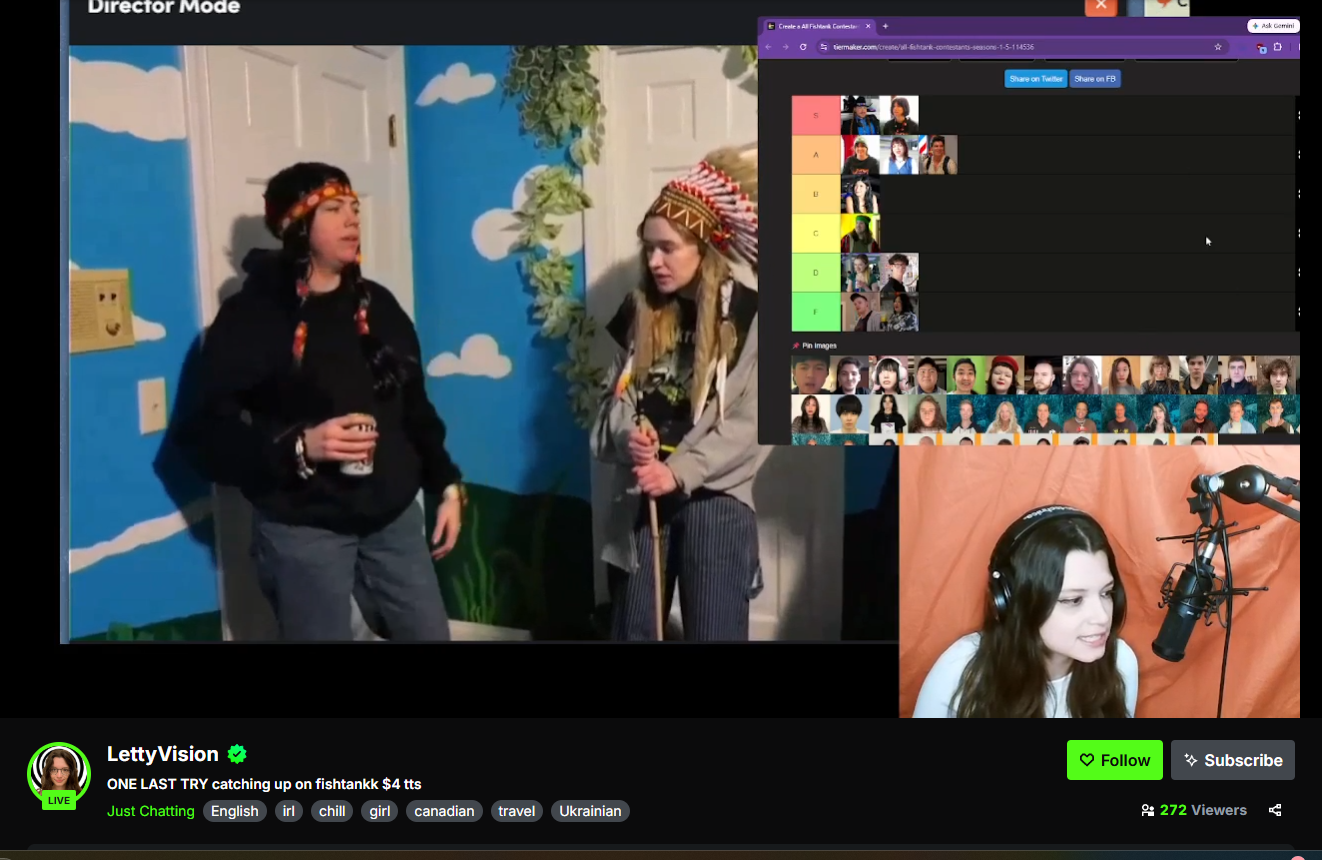Click the yellow C tier label
The height and width of the screenshot is (860, 1322).
(816, 233)
